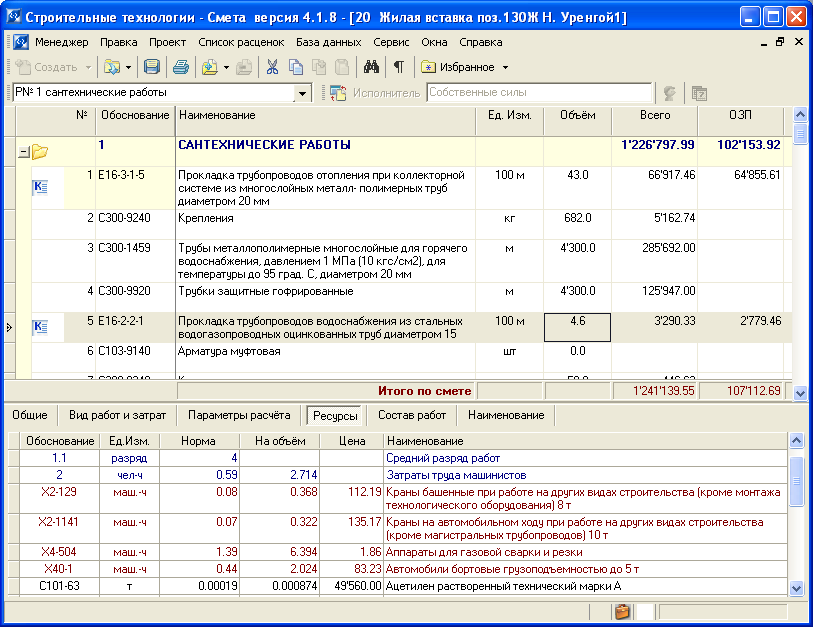
Task: Click the Исполнитель field 'Собственные силы'
Action: (x=539, y=92)
